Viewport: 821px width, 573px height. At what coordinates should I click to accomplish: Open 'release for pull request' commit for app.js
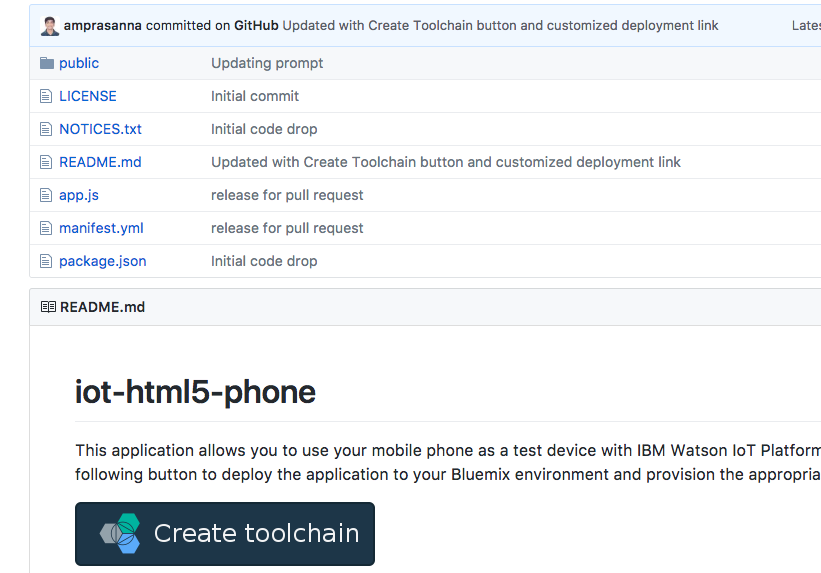[287, 195]
